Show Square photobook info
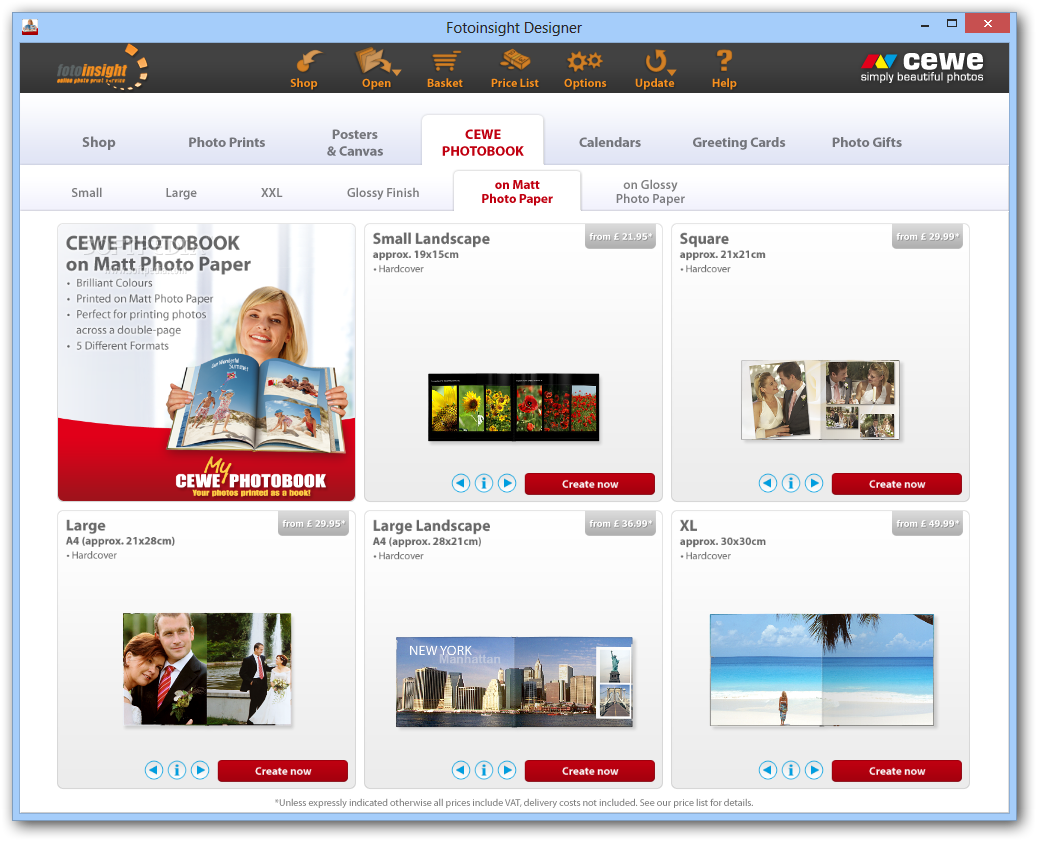This screenshot has width=1037, height=841. click(791, 483)
